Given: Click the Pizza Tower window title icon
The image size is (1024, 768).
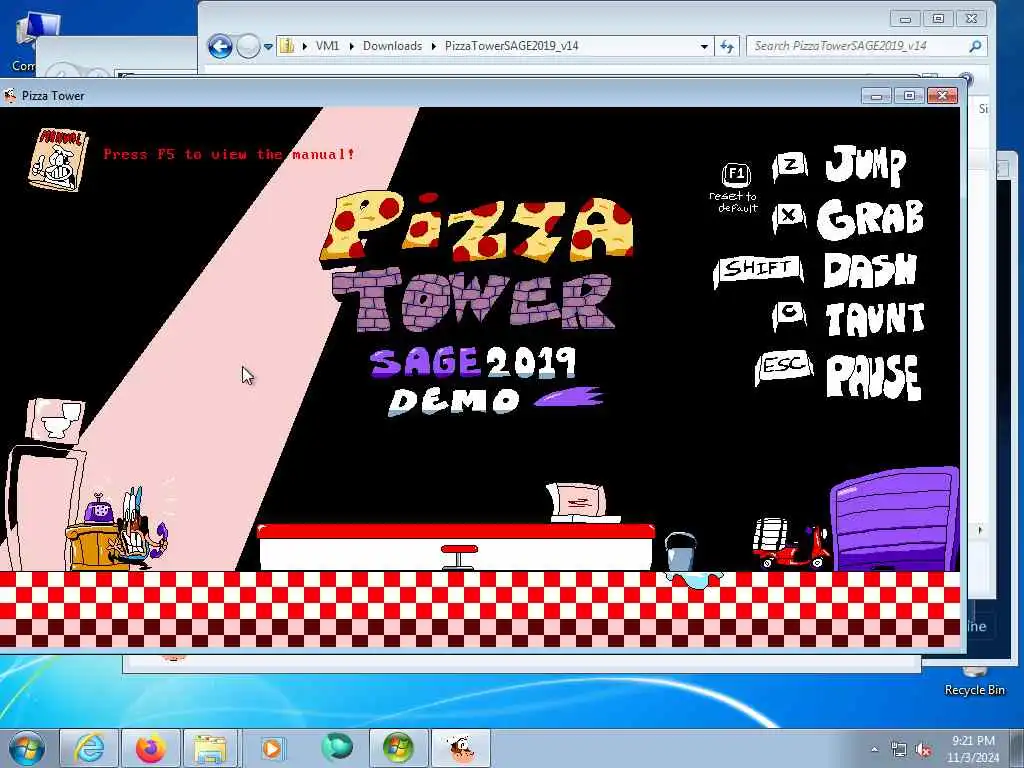Looking at the screenshot, I should [x=10, y=96].
